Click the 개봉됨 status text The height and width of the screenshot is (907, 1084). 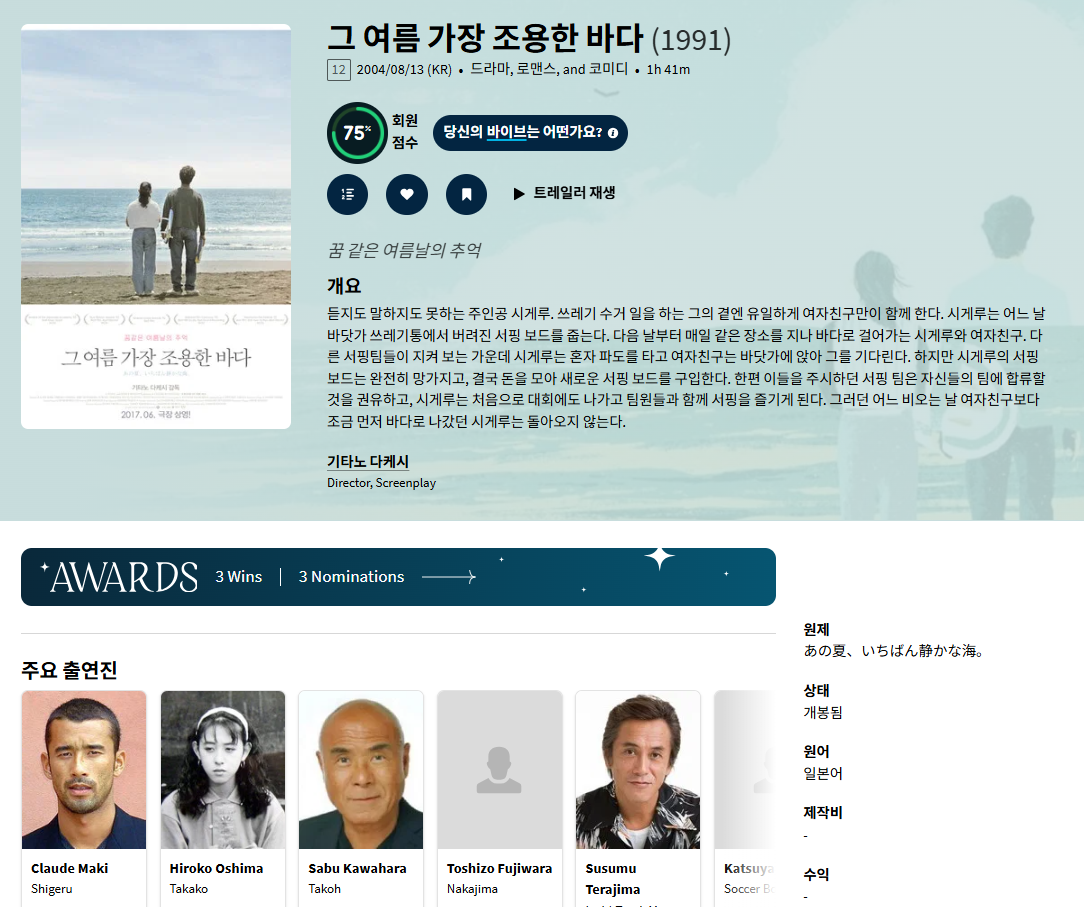click(x=823, y=712)
